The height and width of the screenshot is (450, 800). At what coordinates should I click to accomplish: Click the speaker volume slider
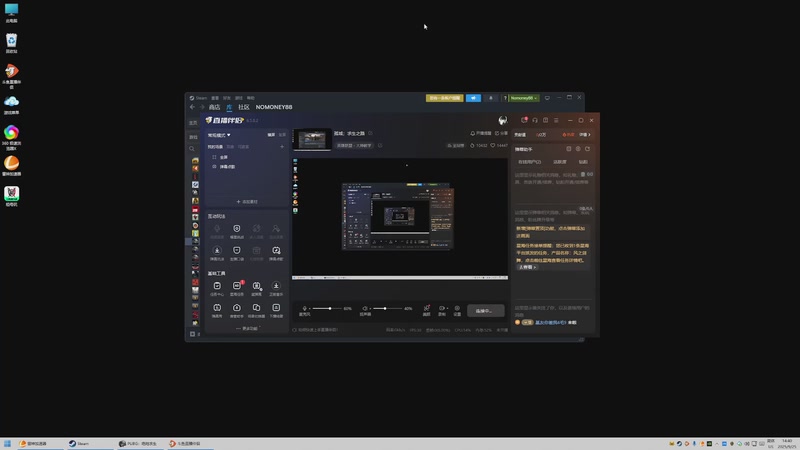[387, 309]
